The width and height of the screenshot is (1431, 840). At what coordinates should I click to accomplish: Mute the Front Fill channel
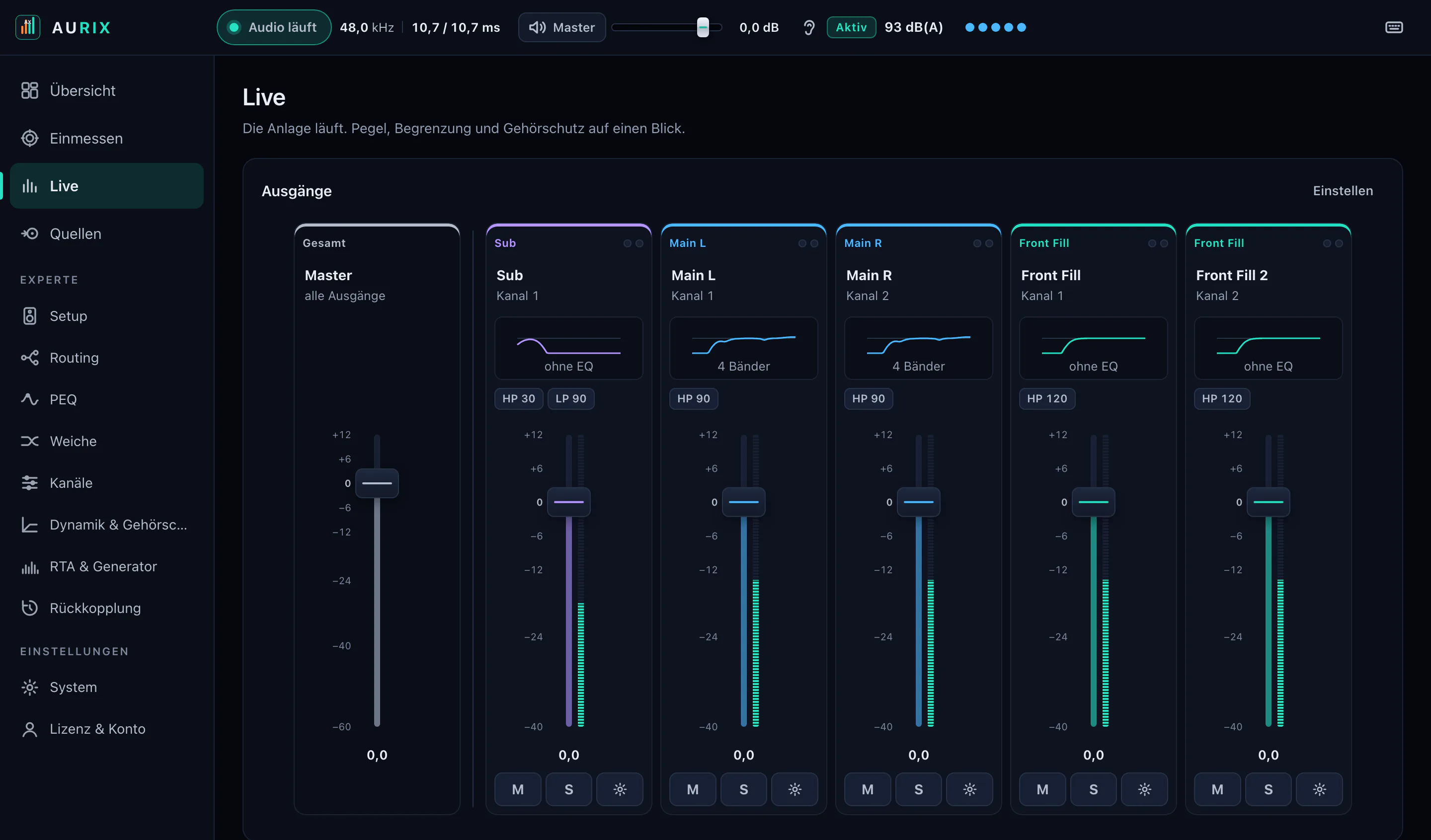pyautogui.click(x=1042, y=789)
